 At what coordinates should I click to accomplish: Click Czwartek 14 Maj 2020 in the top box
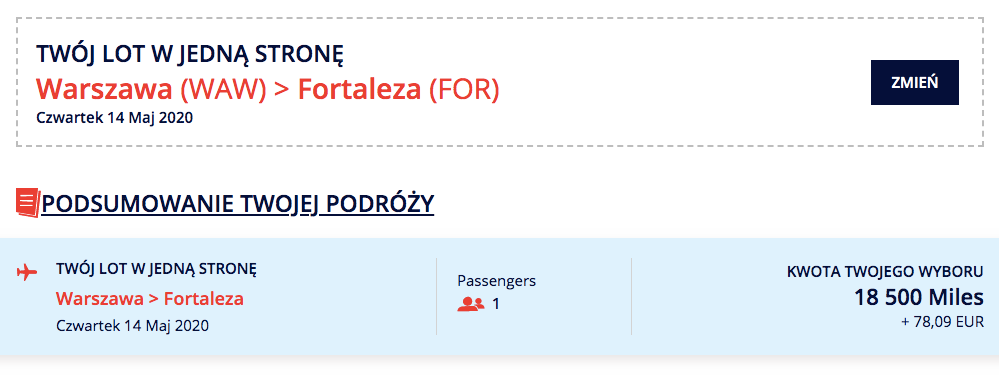click(x=115, y=118)
